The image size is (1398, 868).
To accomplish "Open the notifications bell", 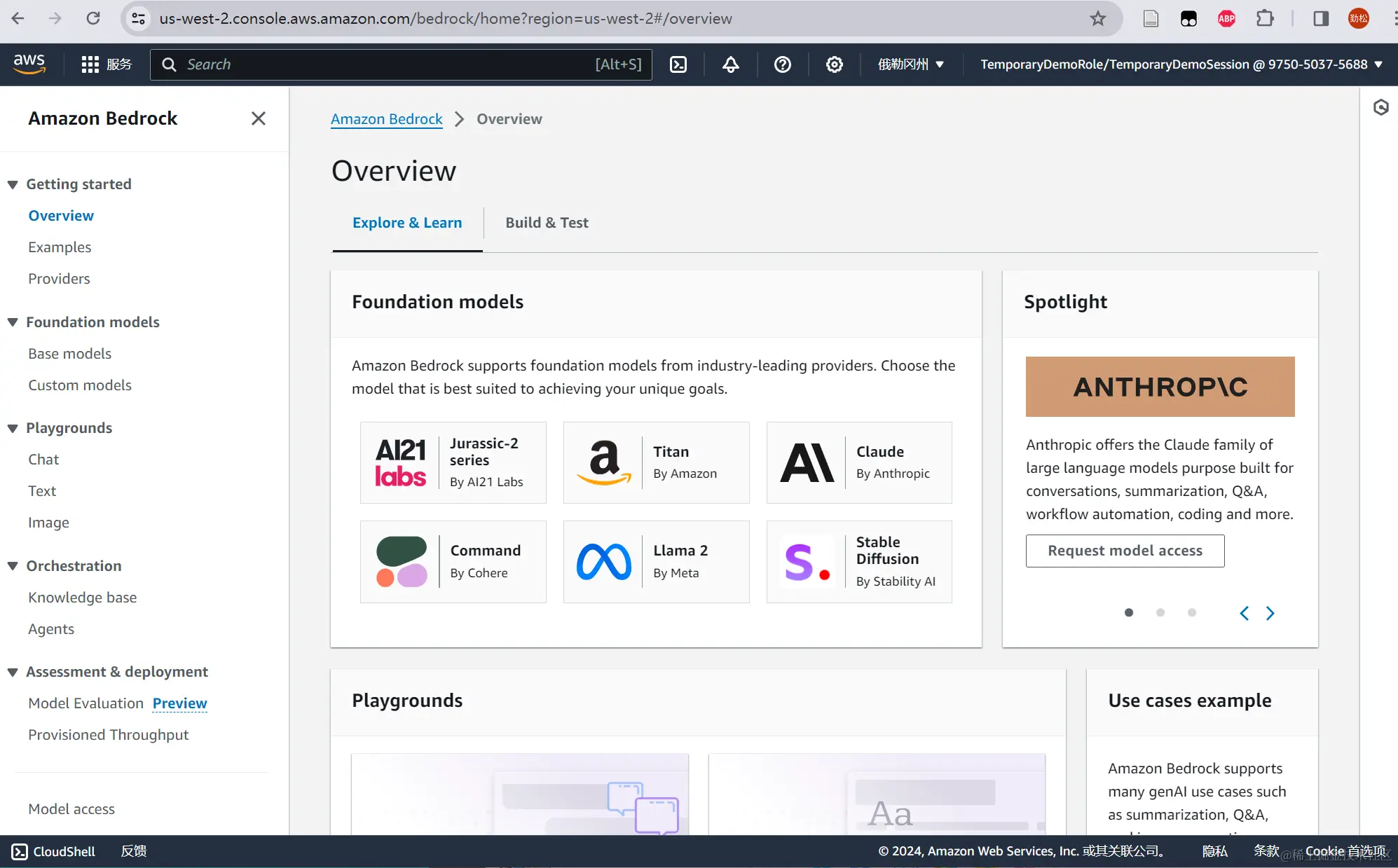I will [x=731, y=64].
